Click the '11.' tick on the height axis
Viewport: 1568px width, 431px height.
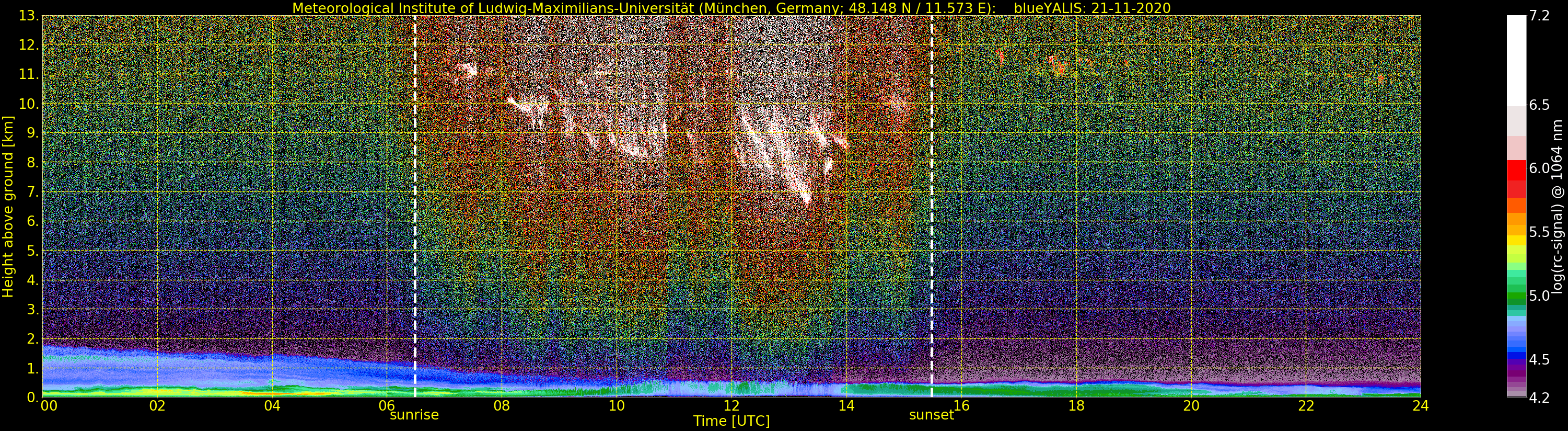point(28,74)
